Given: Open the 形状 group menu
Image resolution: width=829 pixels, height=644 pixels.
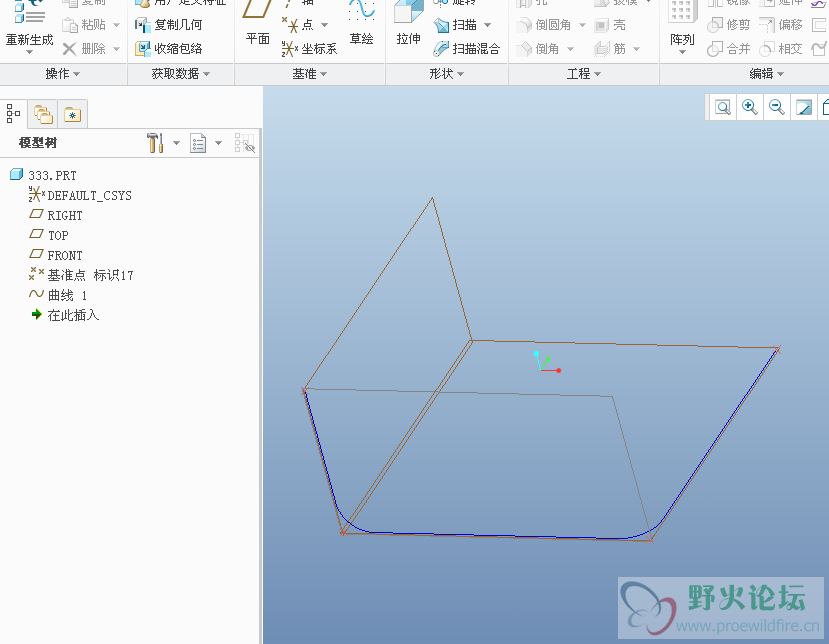Looking at the screenshot, I should (447, 73).
